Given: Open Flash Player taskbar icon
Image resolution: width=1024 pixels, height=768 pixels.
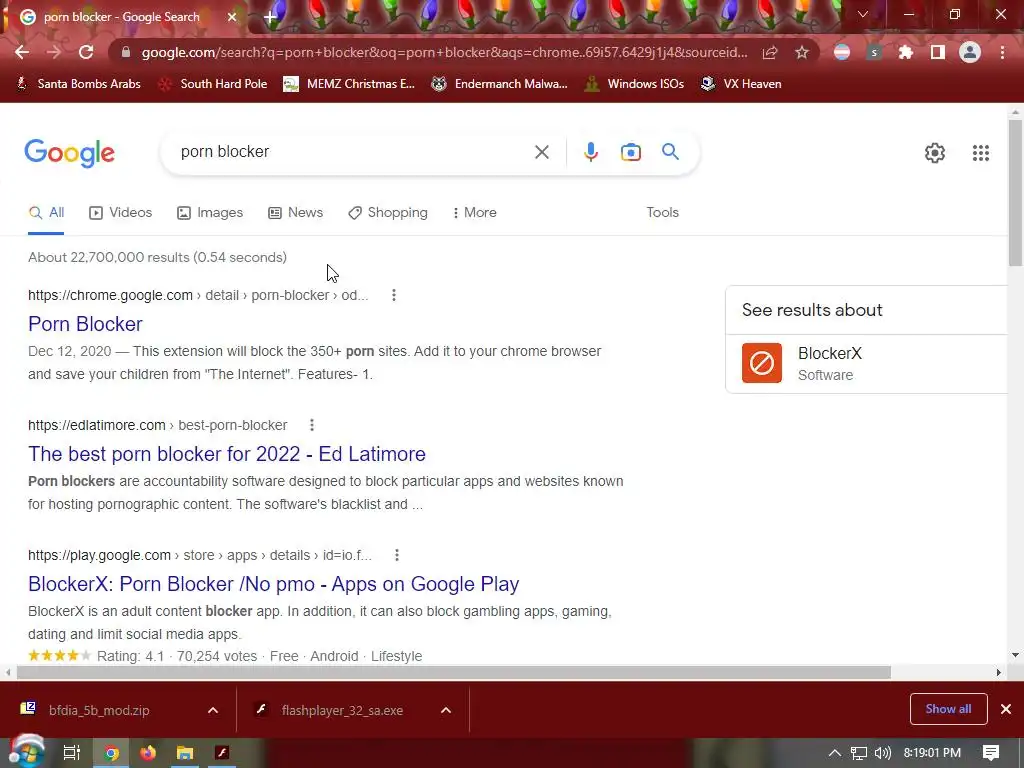Looking at the screenshot, I should click(x=222, y=753).
